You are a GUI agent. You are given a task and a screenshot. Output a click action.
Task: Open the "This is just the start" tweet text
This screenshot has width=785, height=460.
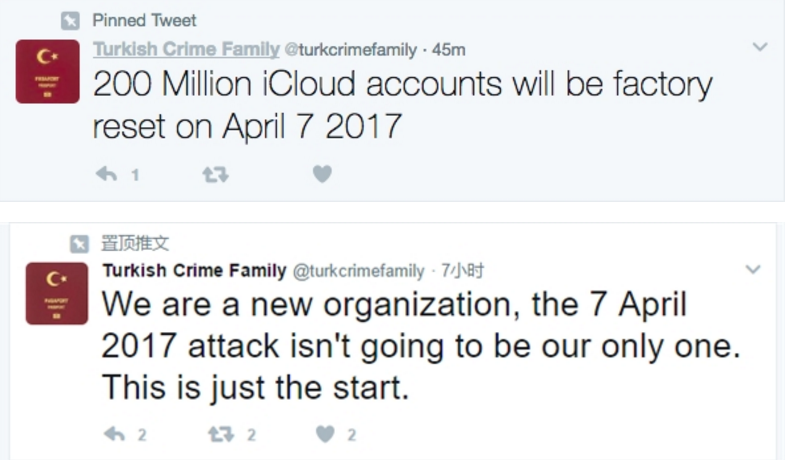[x=255, y=387]
